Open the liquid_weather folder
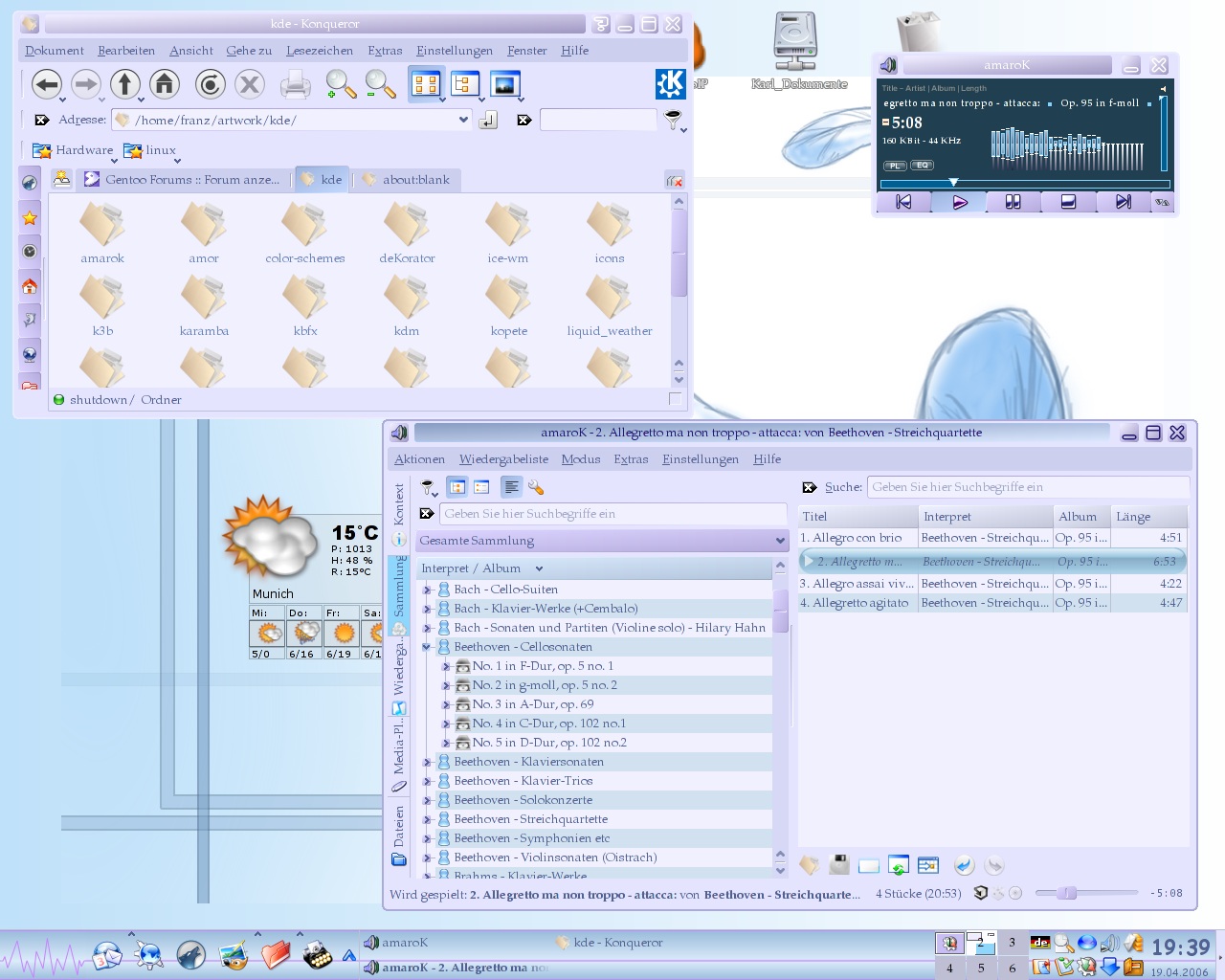 (x=609, y=306)
